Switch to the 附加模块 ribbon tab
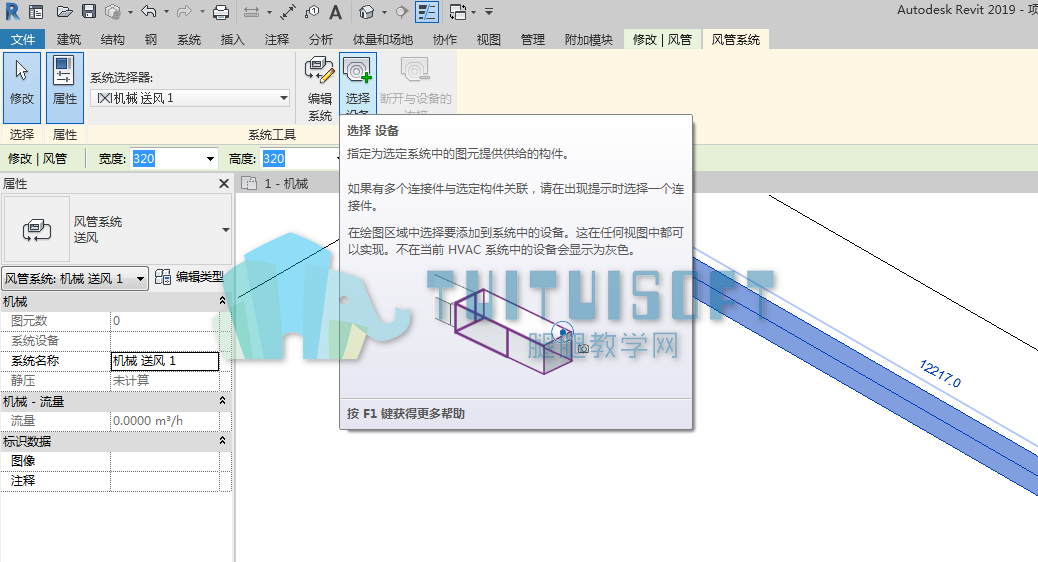 point(589,40)
